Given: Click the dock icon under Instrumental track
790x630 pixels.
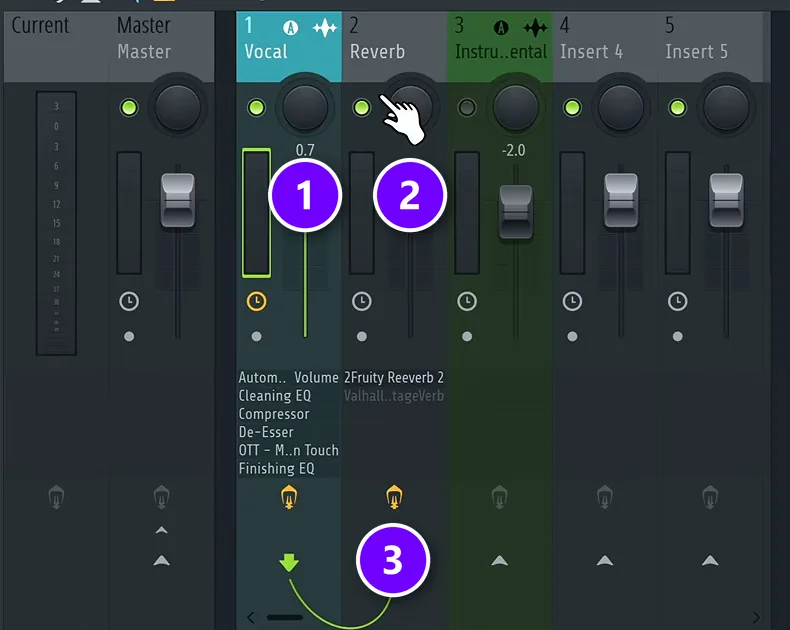Looking at the screenshot, I should 499,497.
